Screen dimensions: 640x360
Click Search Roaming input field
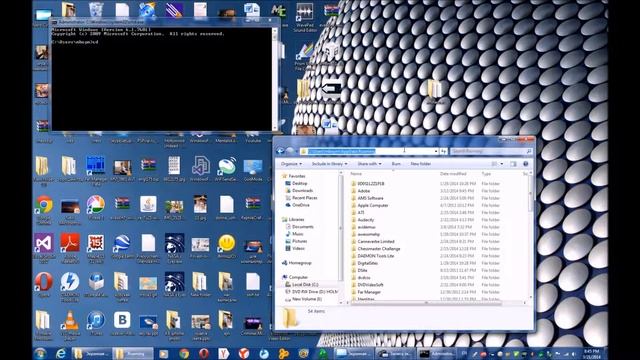(491, 151)
